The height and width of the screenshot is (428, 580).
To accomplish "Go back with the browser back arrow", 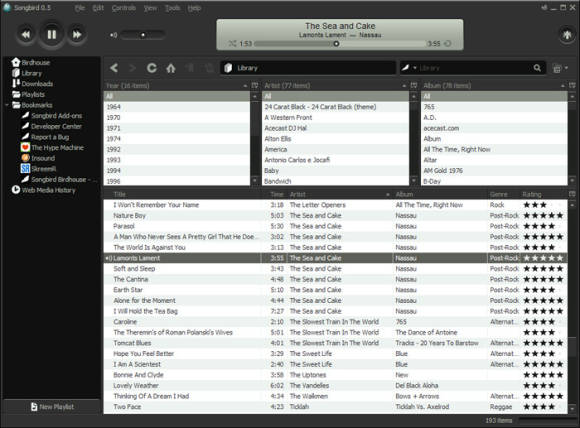I will click(114, 68).
